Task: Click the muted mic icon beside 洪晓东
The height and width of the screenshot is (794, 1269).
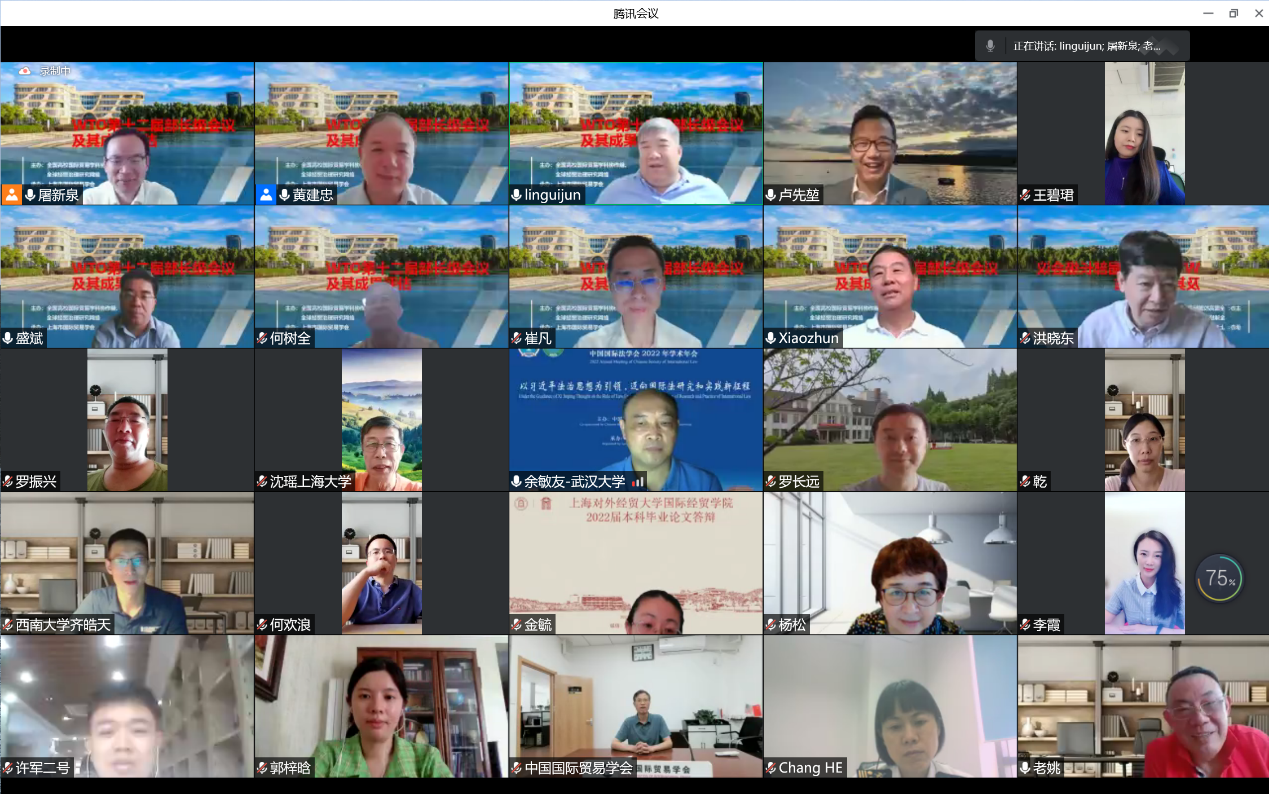Action: pos(1026,338)
